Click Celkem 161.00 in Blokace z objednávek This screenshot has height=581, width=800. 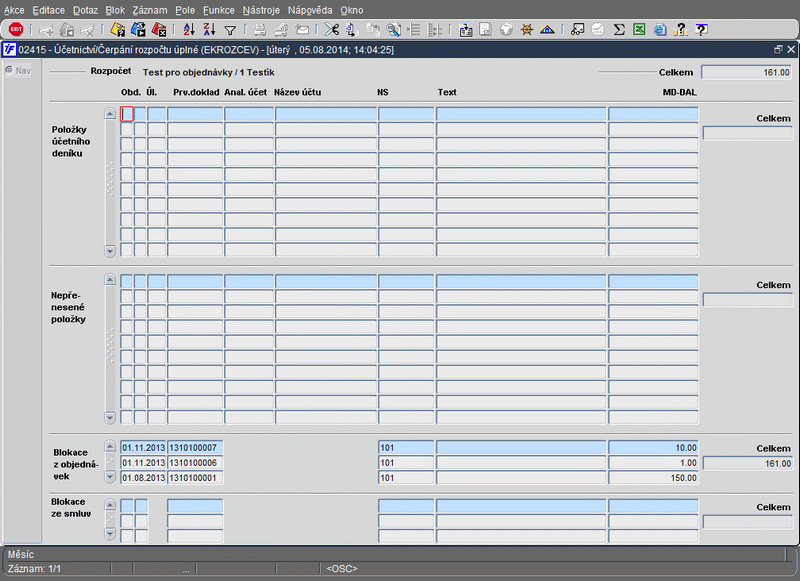(748, 463)
